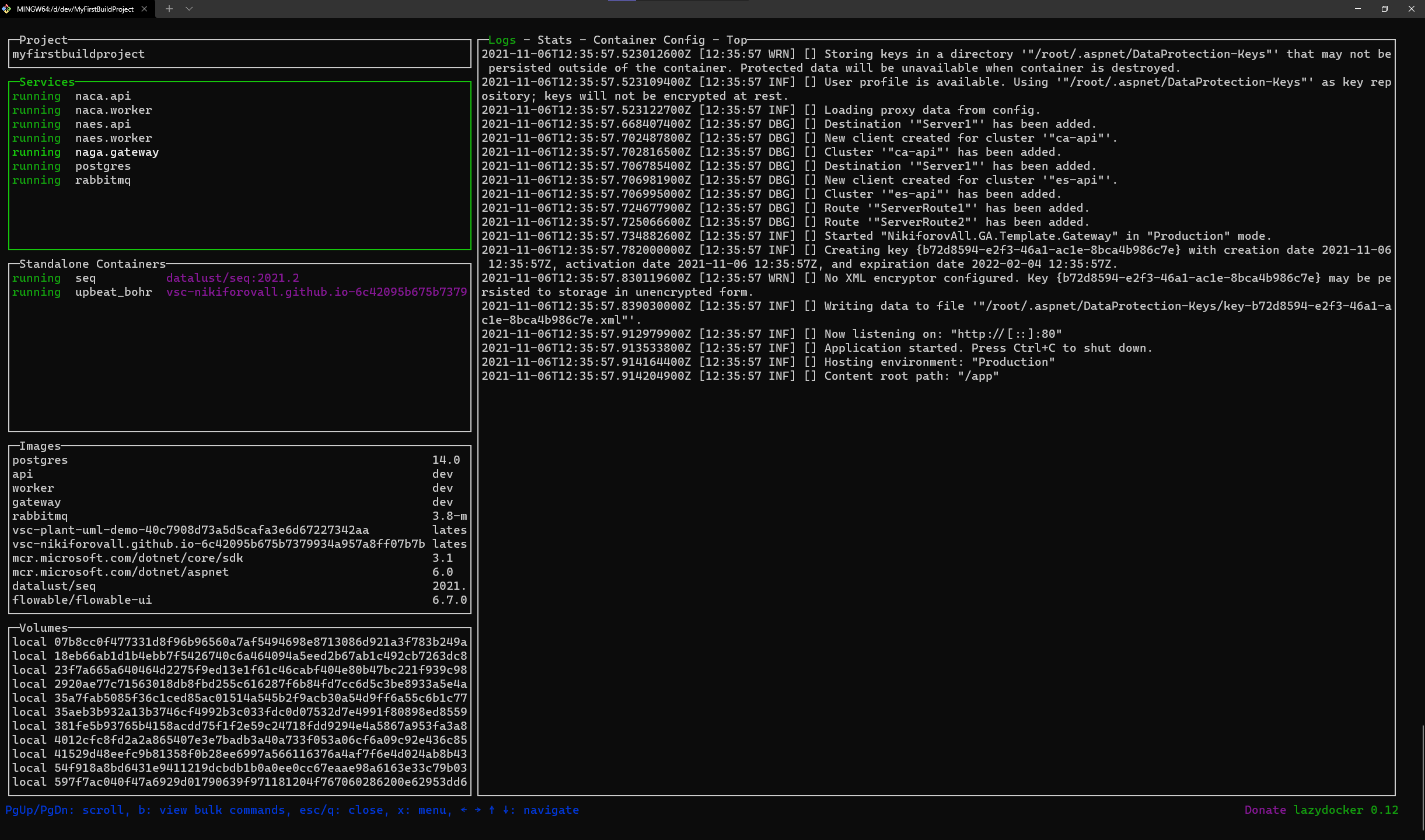Select the volume starting with 381fe5b9
1425x840 pixels.
[240, 726]
